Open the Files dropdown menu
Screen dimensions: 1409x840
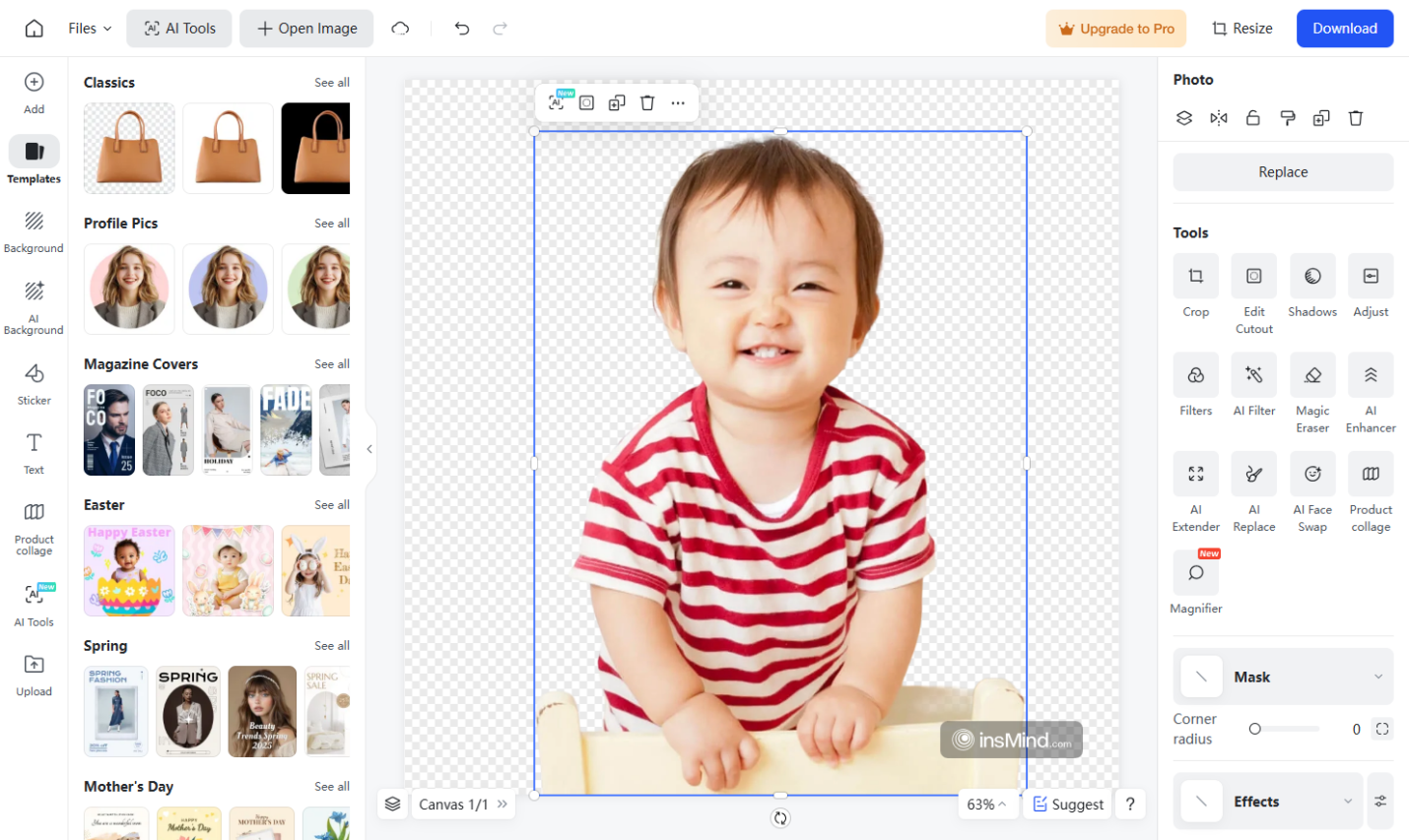click(90, 29)
